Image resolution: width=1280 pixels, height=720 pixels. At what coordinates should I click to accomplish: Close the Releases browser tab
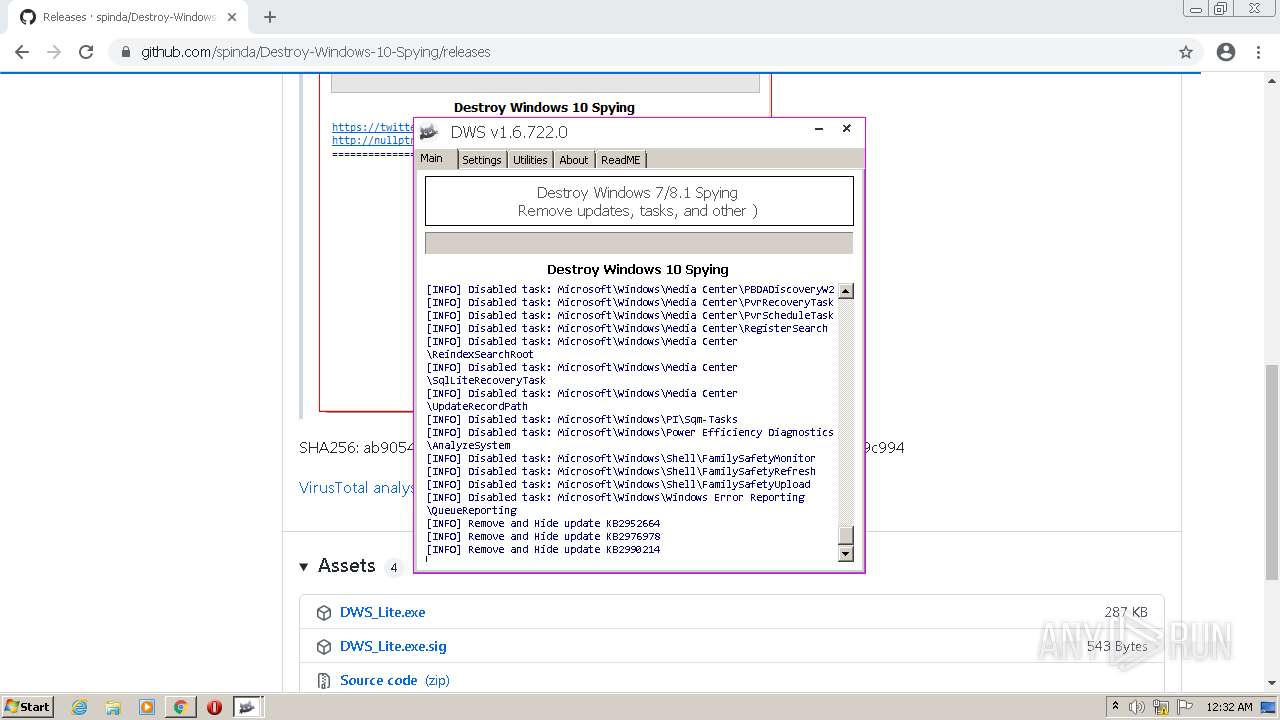232,17
